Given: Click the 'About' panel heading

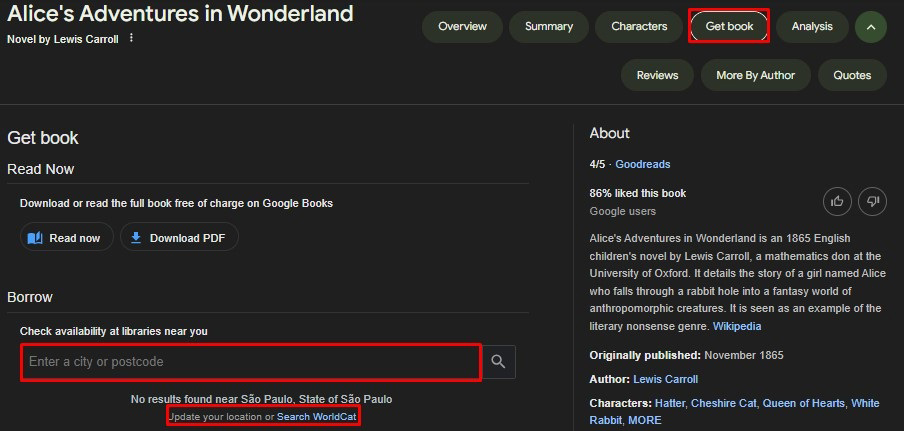Looking at the screenshot, I should tap(609, 133).
